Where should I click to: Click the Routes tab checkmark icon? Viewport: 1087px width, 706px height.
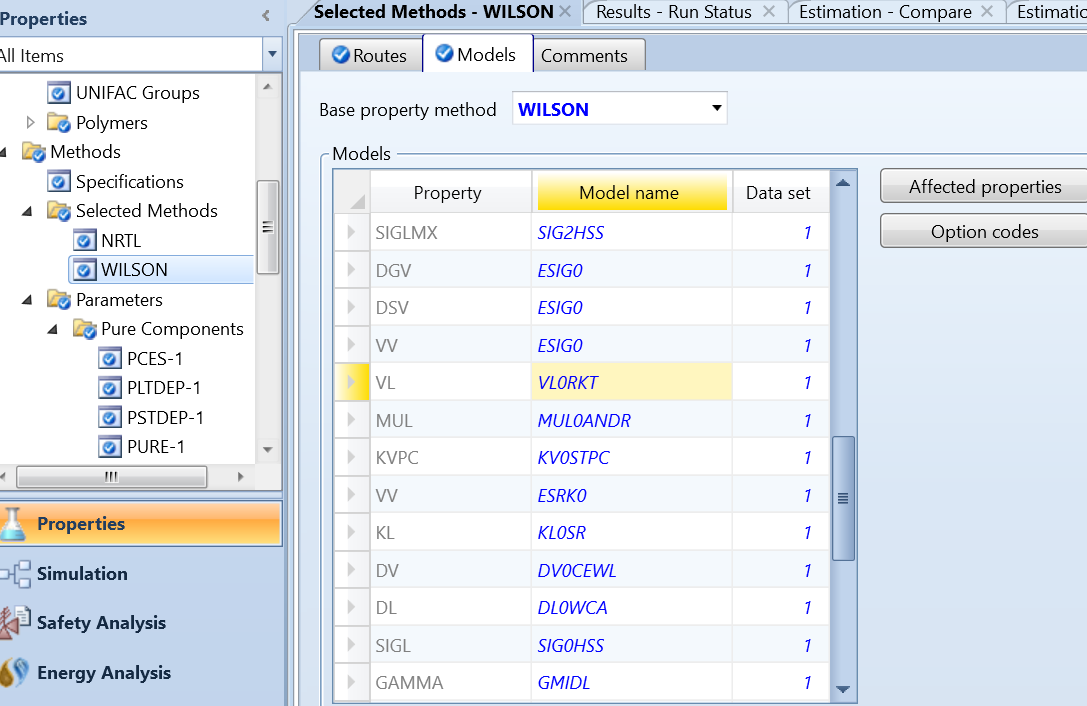pyautogui.click(x=340, y=55)
